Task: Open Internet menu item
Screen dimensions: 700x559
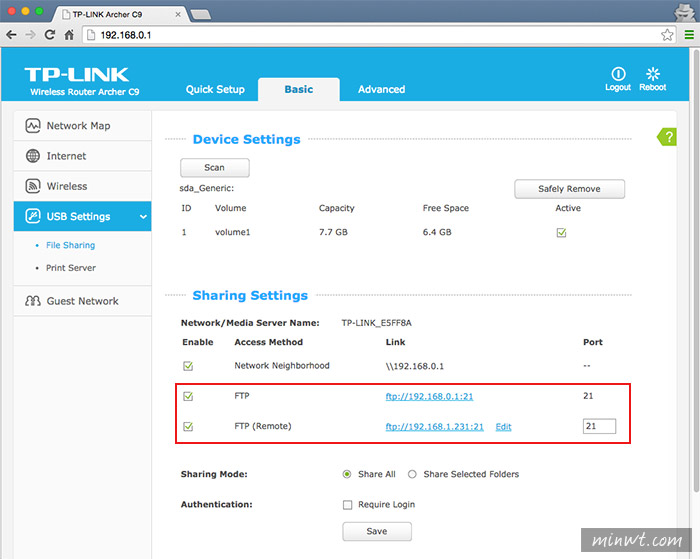Action: point(83,156)
